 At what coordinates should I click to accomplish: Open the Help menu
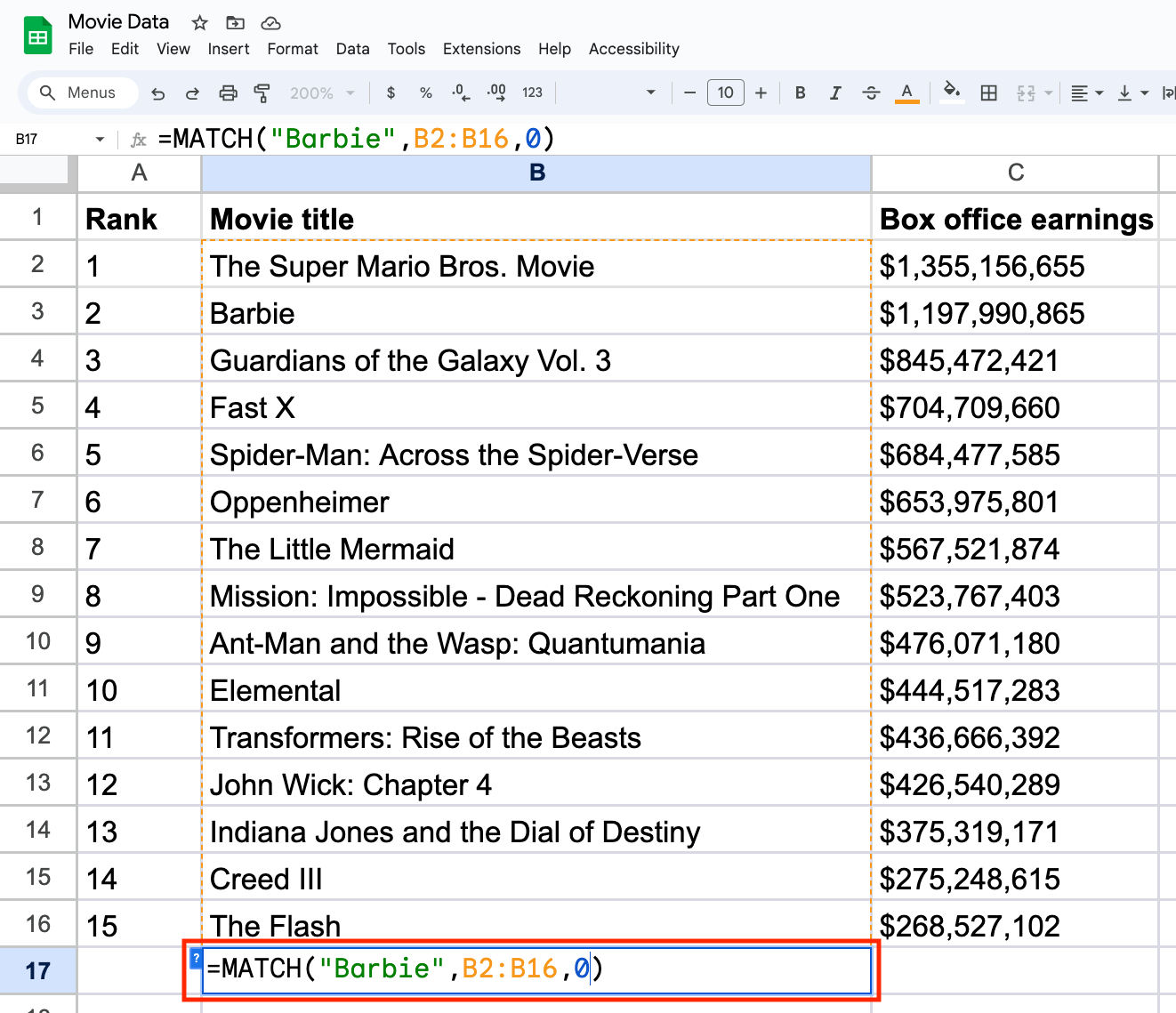[x=554, y=49]
